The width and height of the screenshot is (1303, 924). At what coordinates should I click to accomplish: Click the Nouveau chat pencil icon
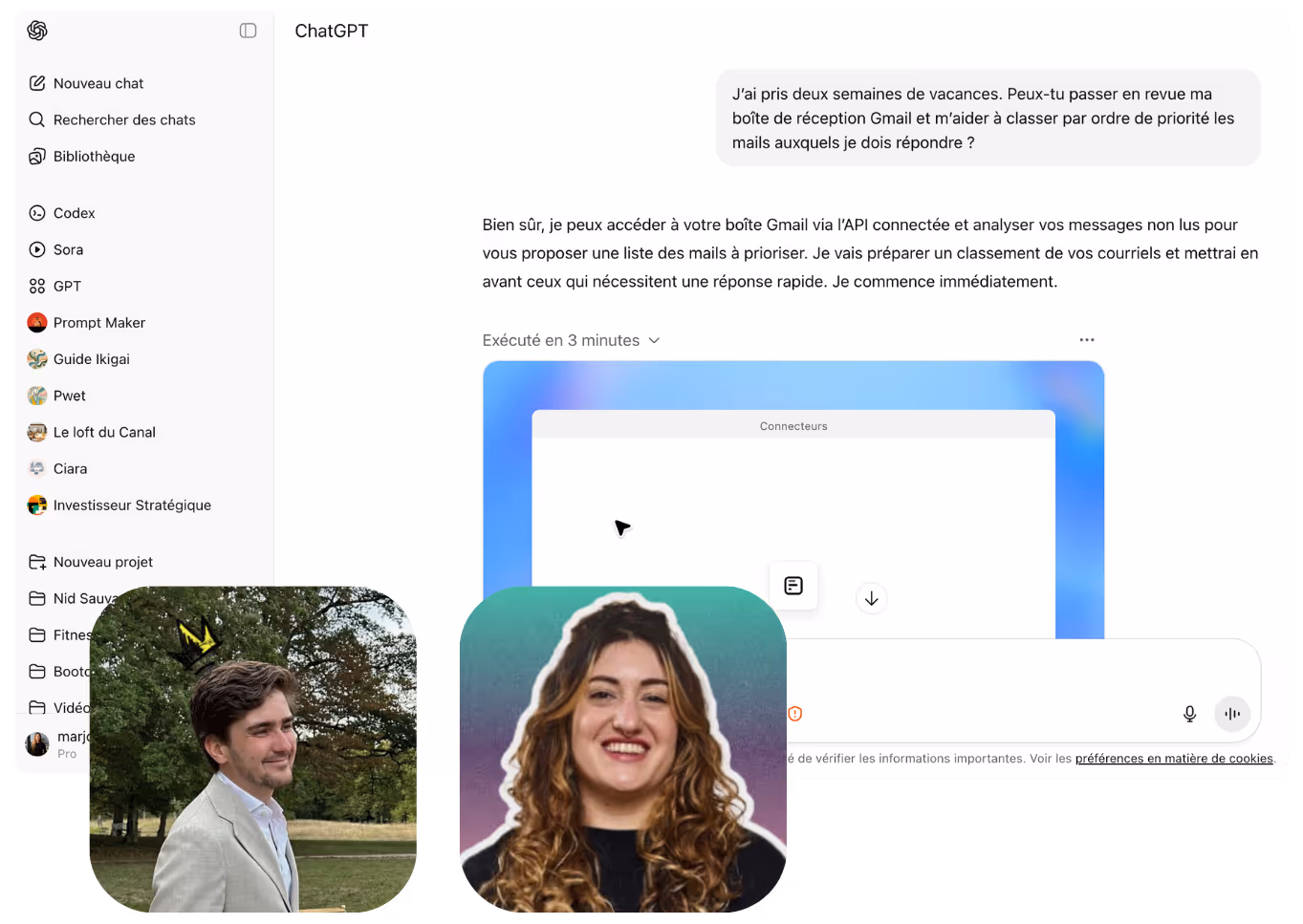point(37,83)
